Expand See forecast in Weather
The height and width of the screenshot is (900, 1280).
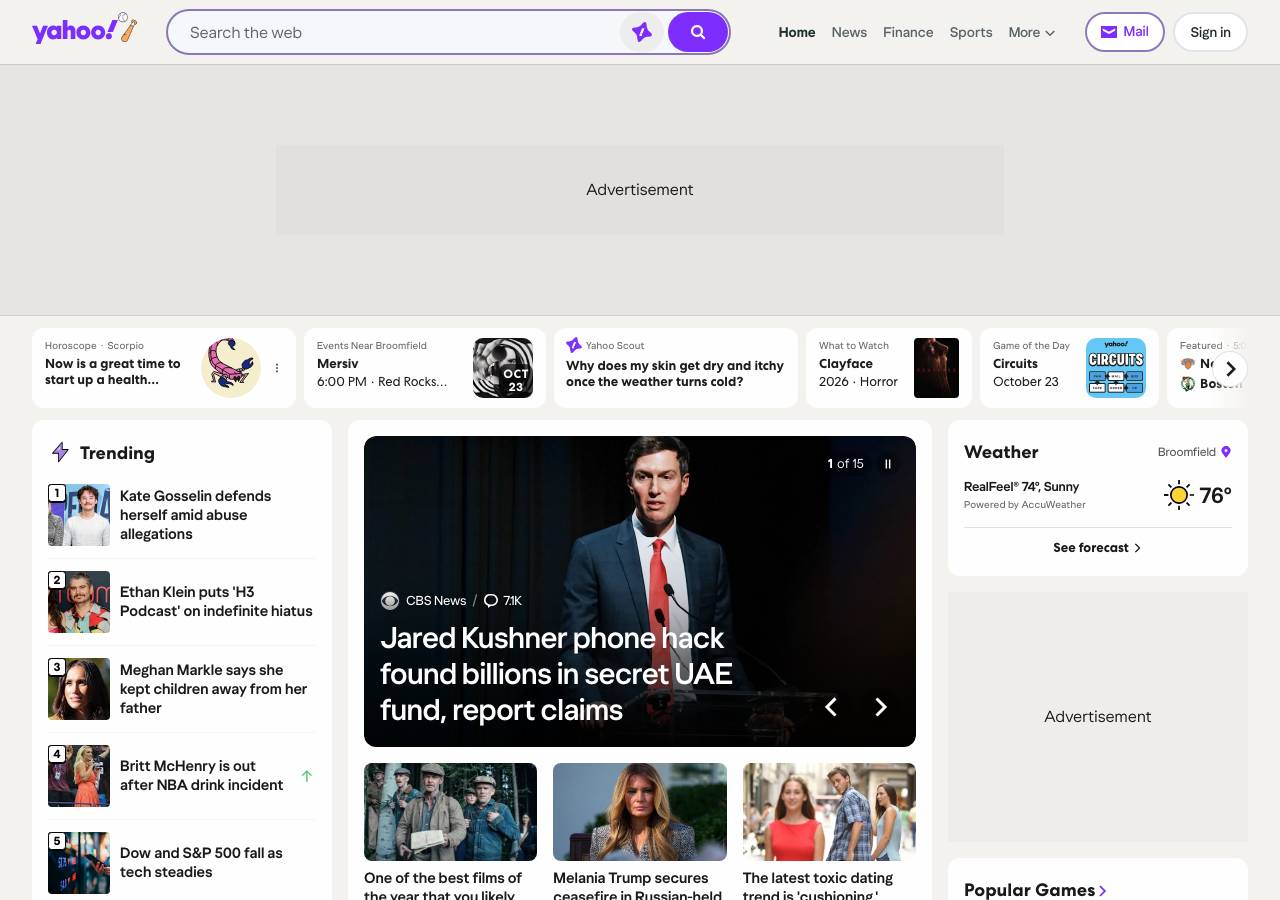pyautogui.click(x=1097, y=548)
